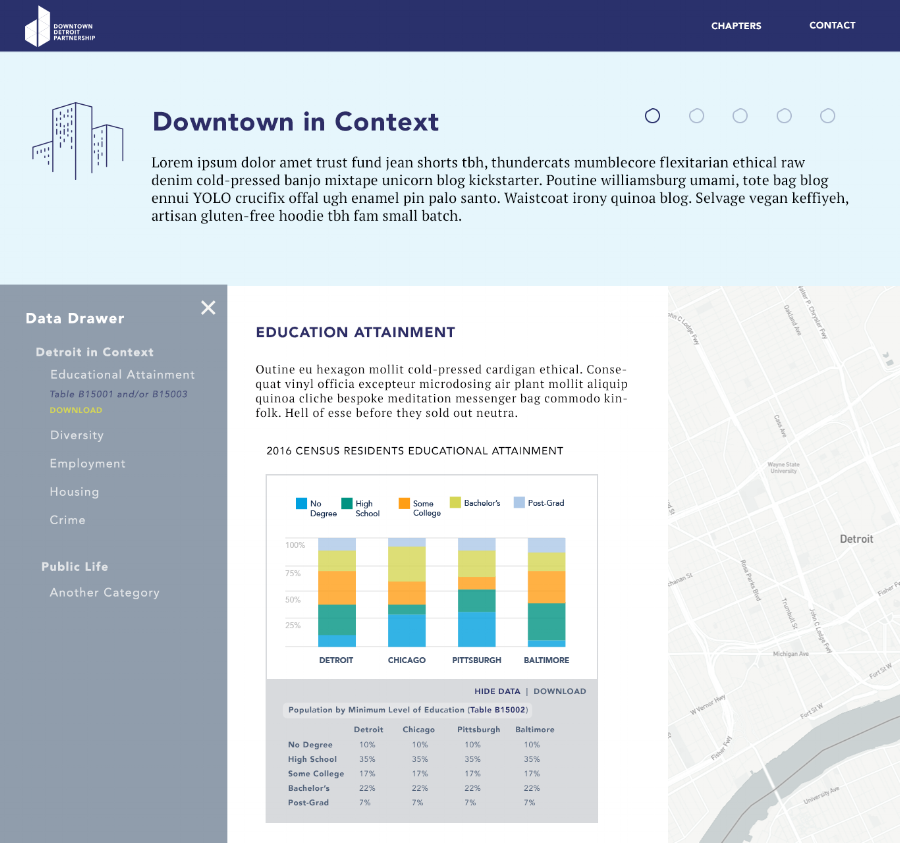Open the Diversity data item

pyautogui.click(x=77, y=435)
